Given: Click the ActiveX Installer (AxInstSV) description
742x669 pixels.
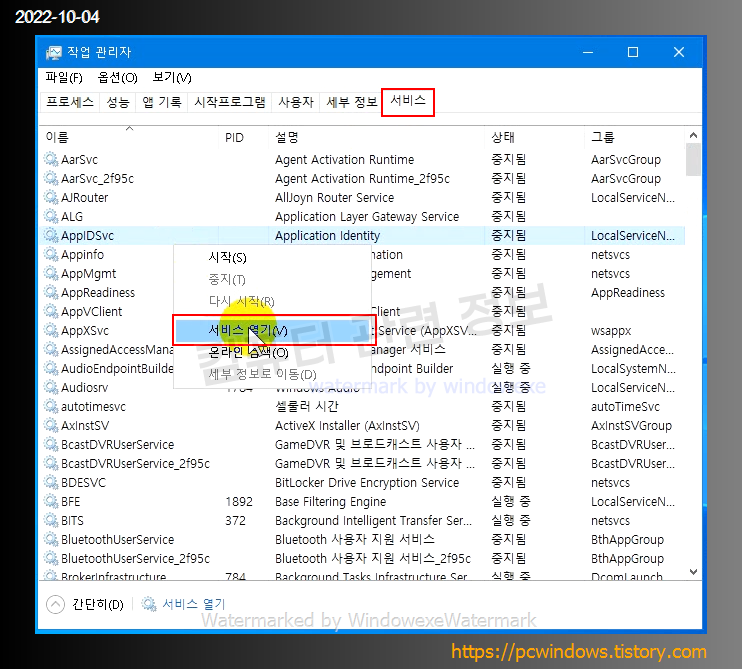Looking at the screenshot, I should [x=347, y=425].
